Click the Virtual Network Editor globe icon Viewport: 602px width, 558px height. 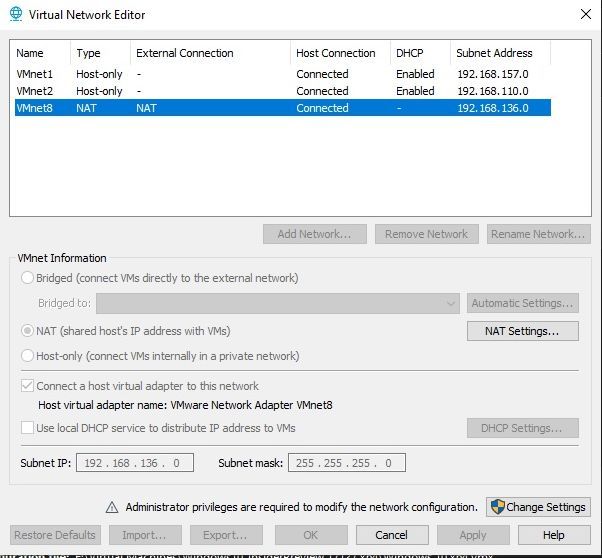pos(16,14)
